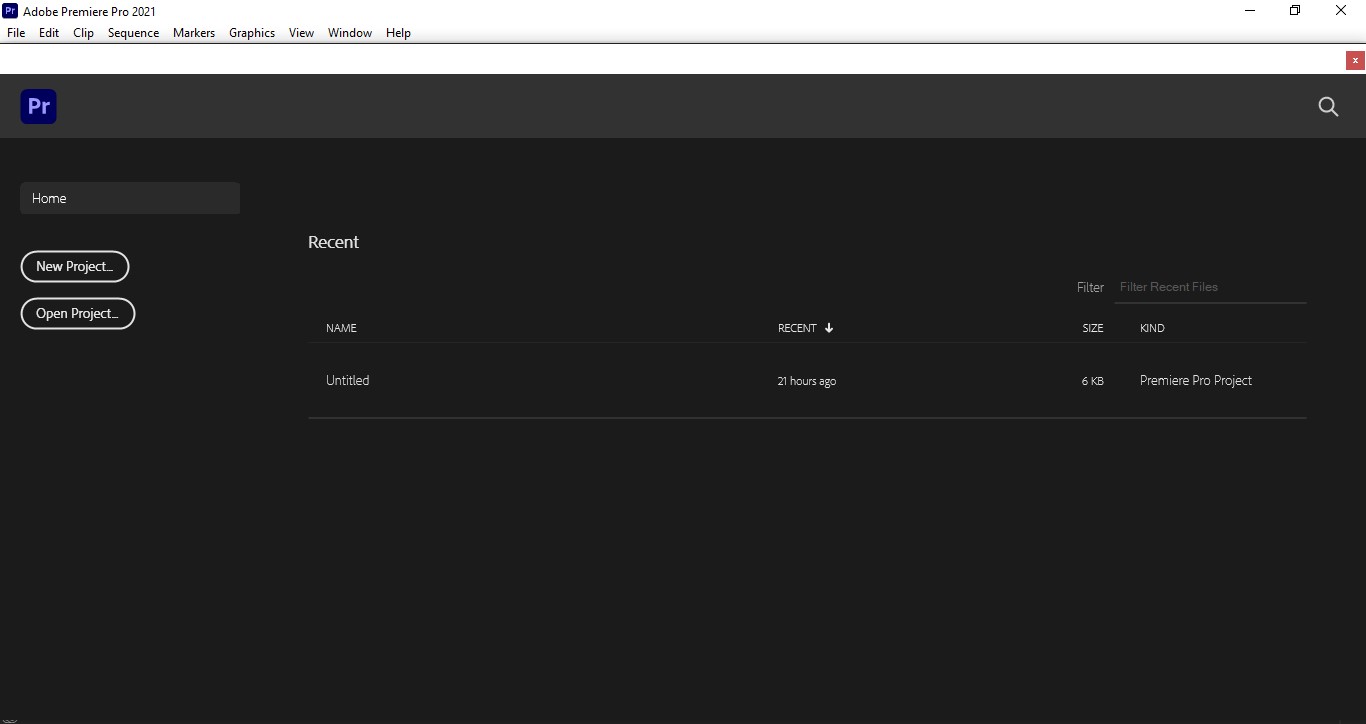Open the Help menu
1366x724 pixels.
click(398, 33)
